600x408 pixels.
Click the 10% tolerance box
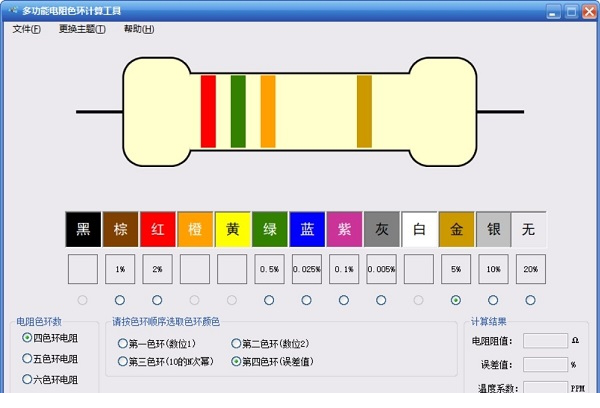click(x=493, y=269)
